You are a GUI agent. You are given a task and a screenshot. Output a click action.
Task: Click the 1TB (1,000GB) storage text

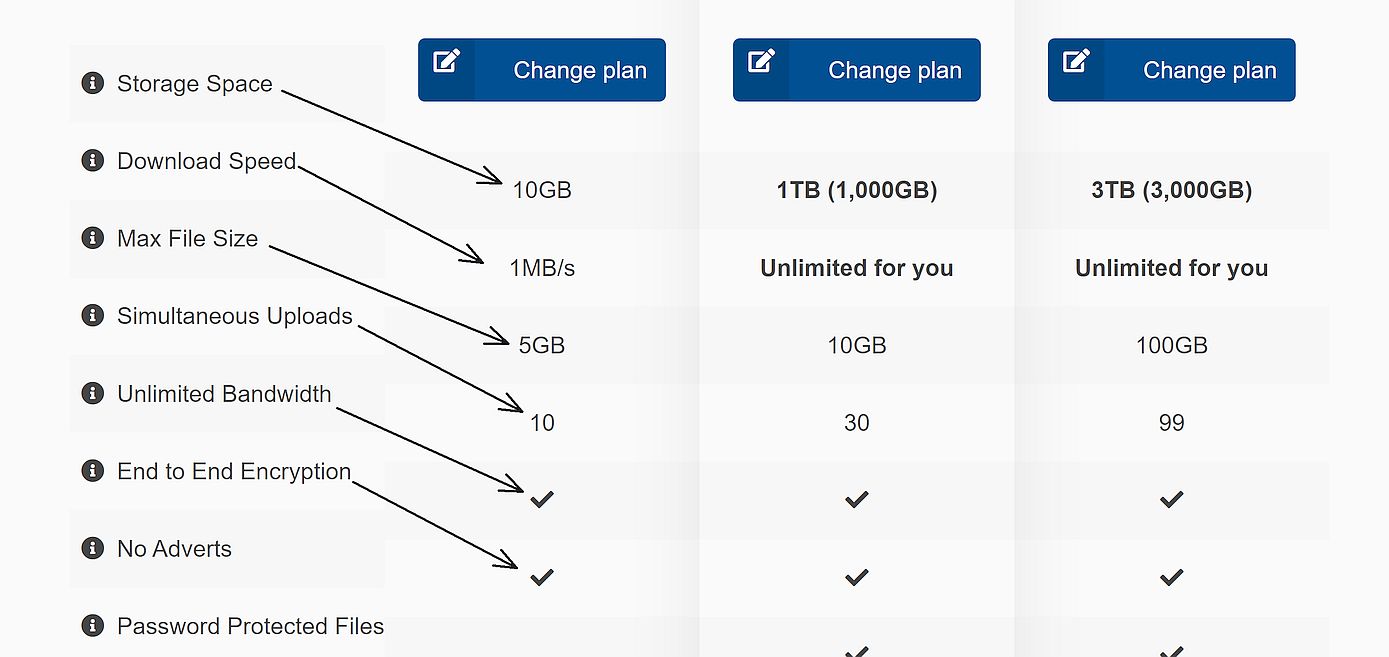(x=856, y=190)
